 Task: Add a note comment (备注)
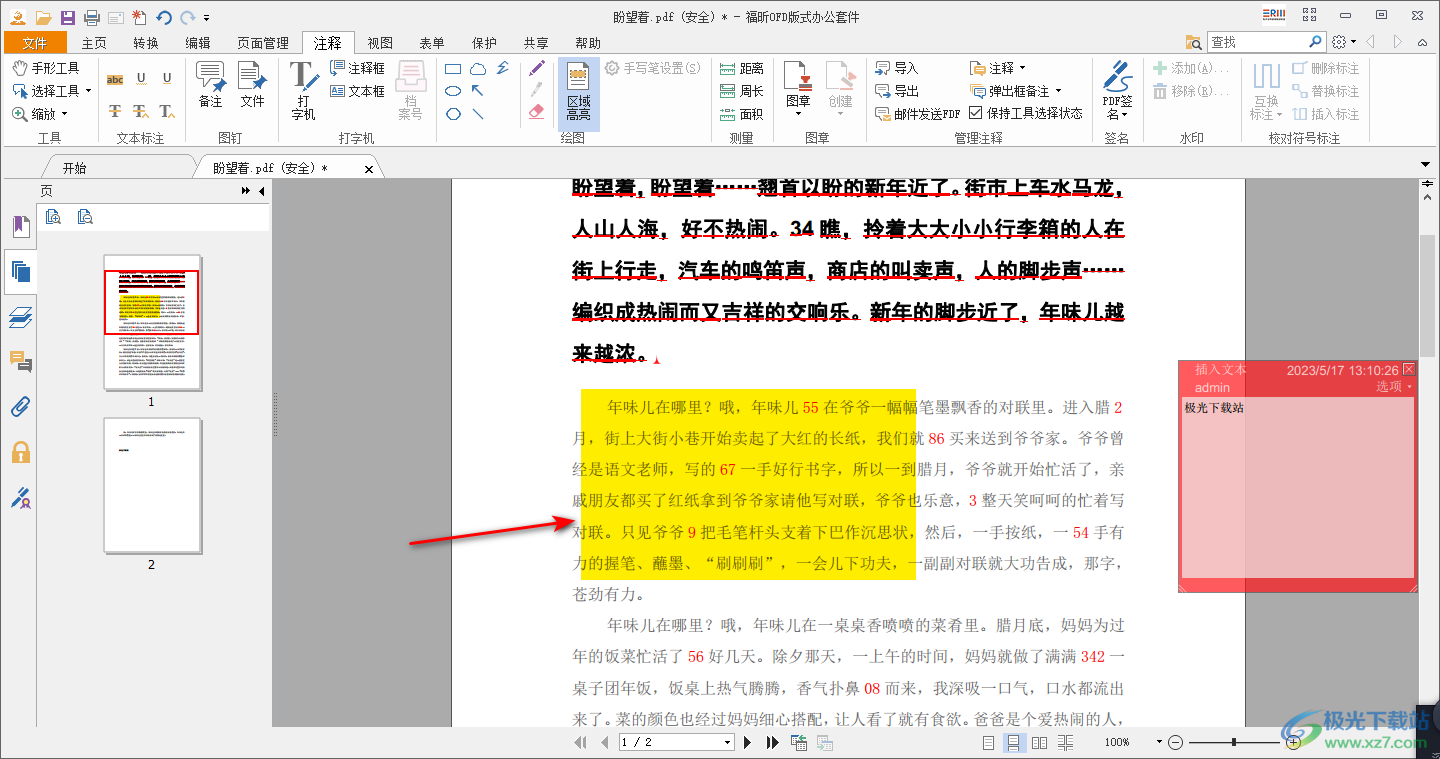pos(210,84)
